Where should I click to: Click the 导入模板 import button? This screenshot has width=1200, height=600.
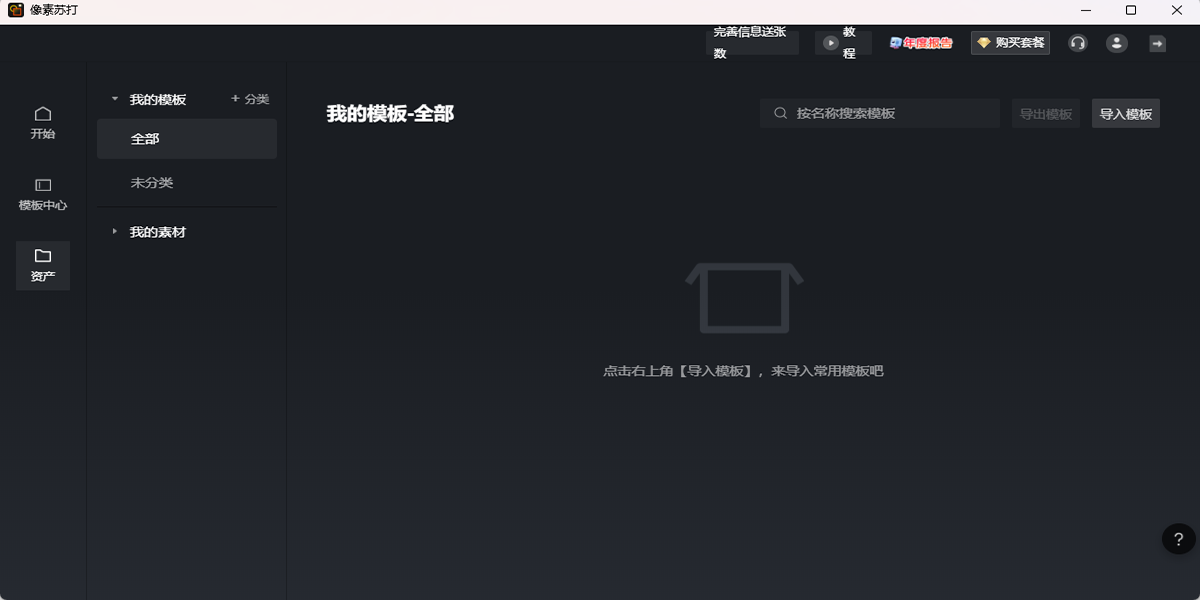tap(1125, 113)
